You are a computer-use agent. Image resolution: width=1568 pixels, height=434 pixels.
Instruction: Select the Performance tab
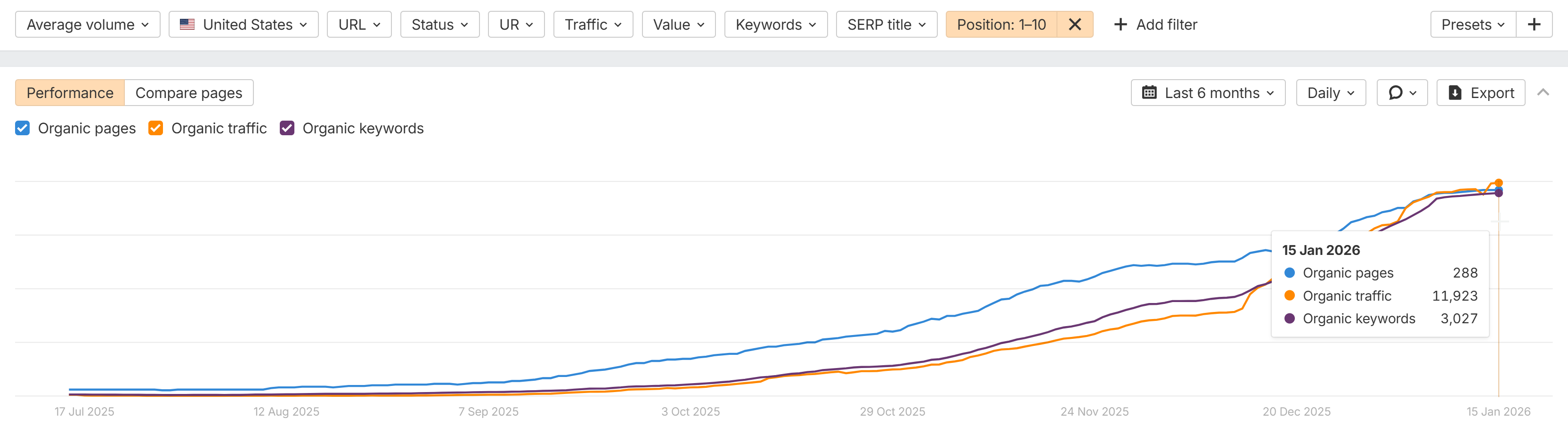[x=70, y=93]
